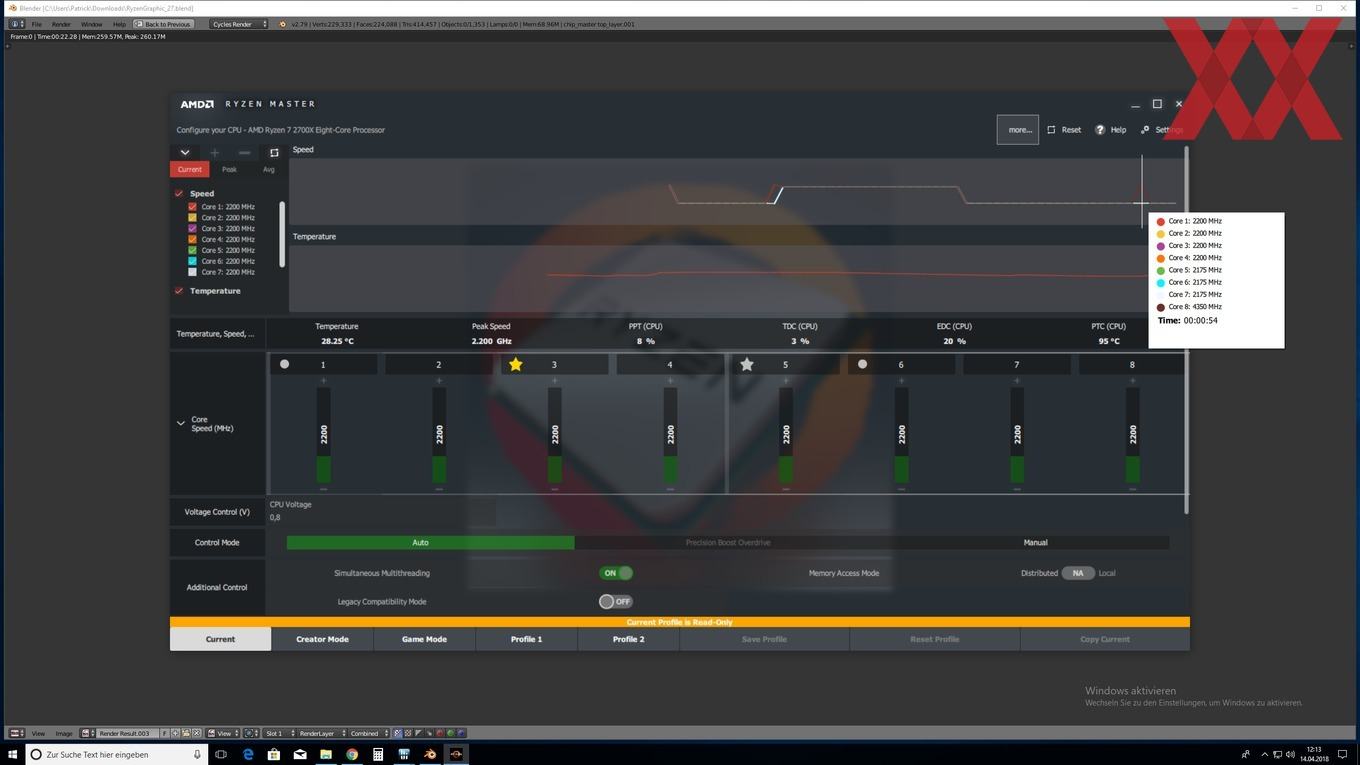Viewport: 1360px width, 765px height.
Task: Open Blender's File menu
Action: pos(36,24)
